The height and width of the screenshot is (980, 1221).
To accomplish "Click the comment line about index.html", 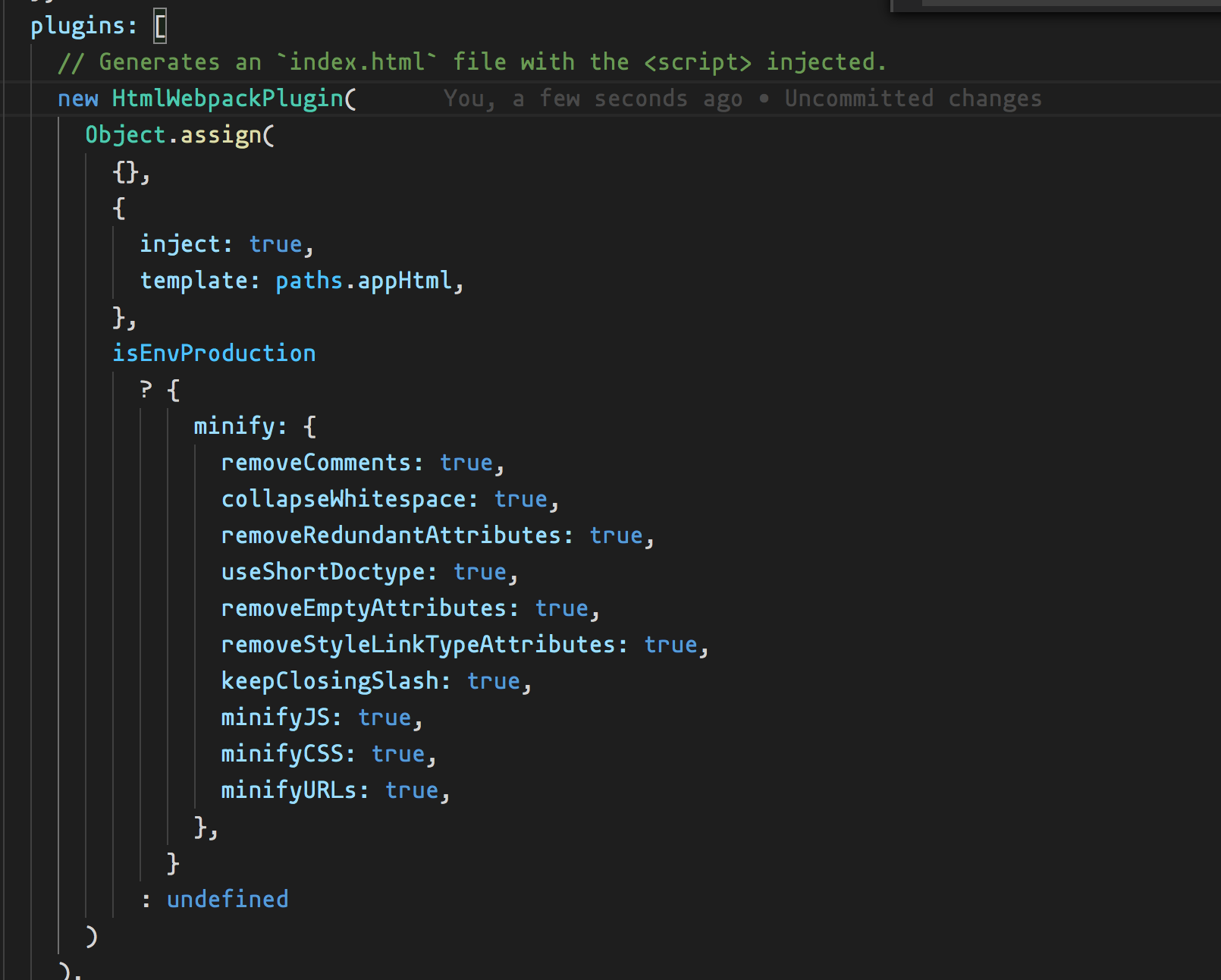I will (x=472, y=62).
